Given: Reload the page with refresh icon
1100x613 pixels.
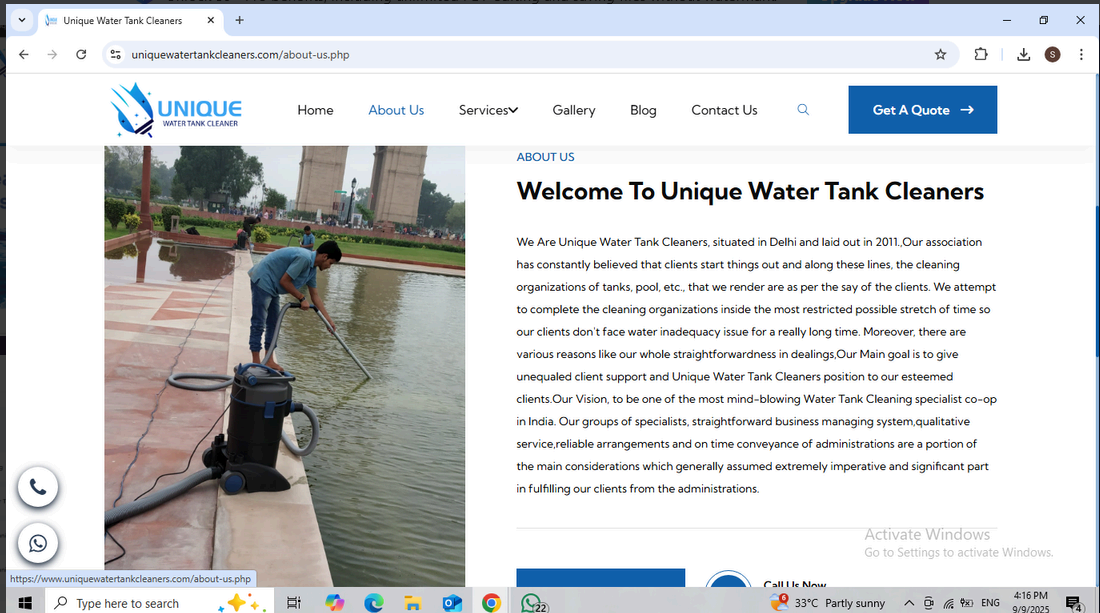Looking at the screenshot, I should (x=81, y=55).
